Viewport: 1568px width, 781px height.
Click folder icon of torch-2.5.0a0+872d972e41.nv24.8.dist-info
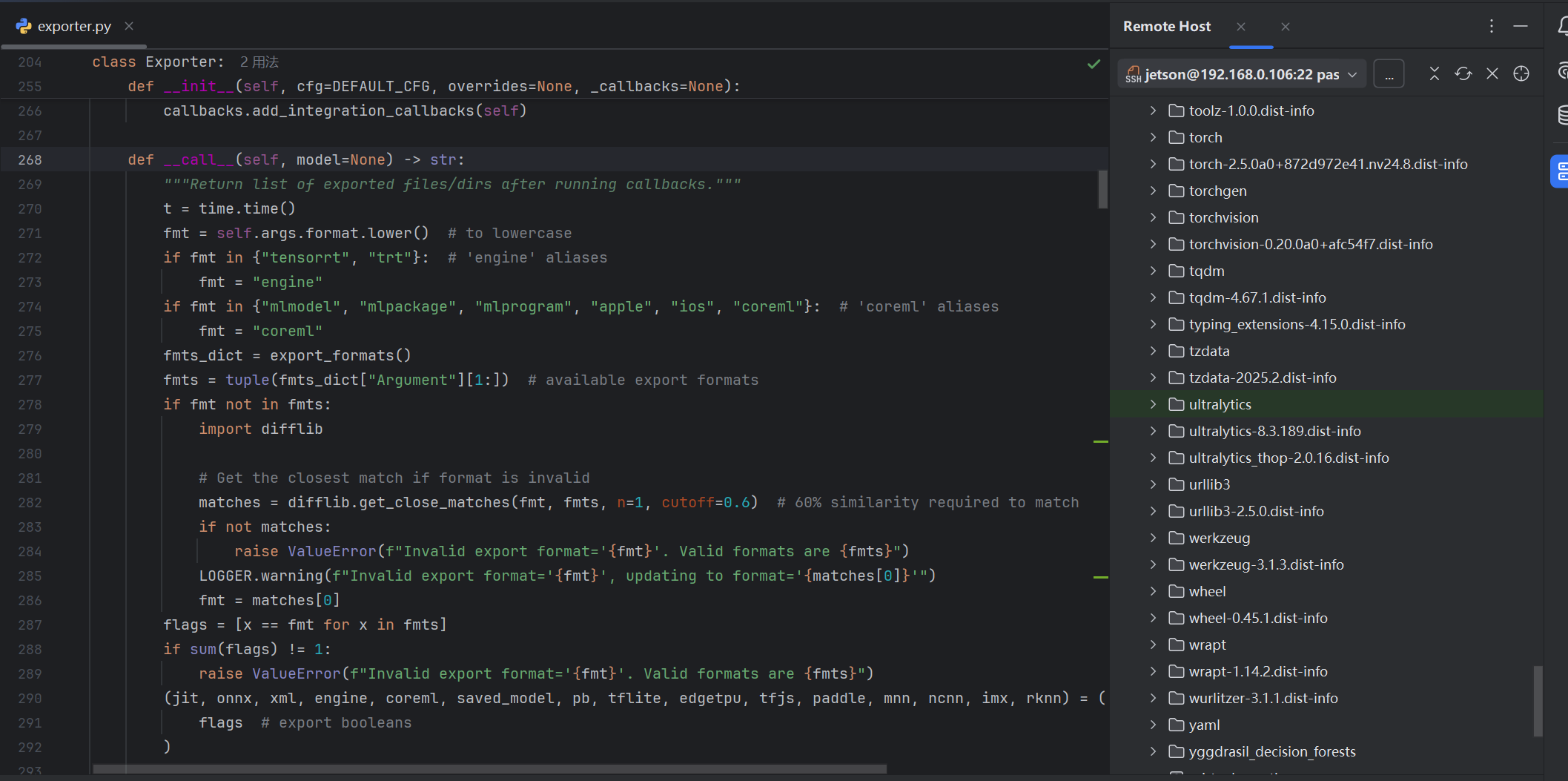pyautogui.click(x=1176, y=164)
